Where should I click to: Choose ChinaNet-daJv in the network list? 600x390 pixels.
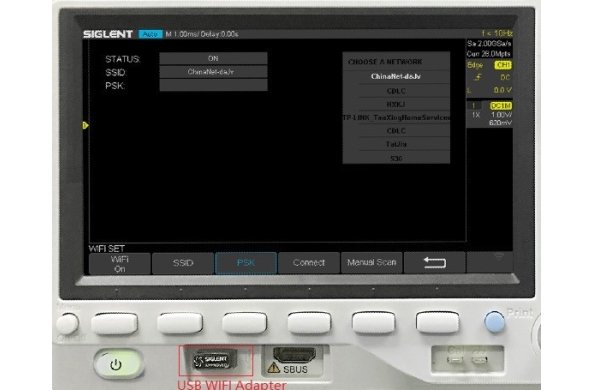point(396,77)
